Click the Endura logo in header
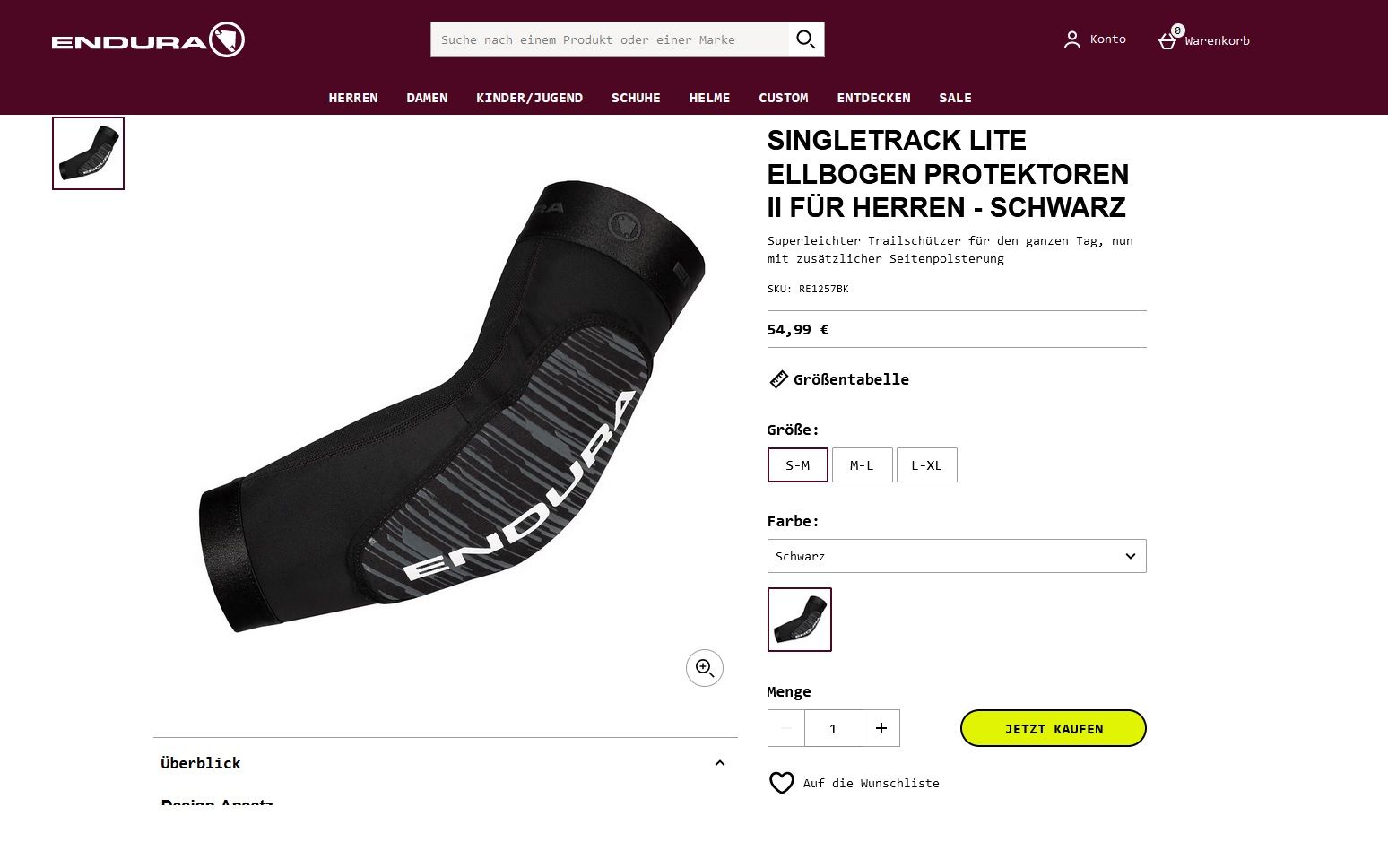 coord(148,40)
